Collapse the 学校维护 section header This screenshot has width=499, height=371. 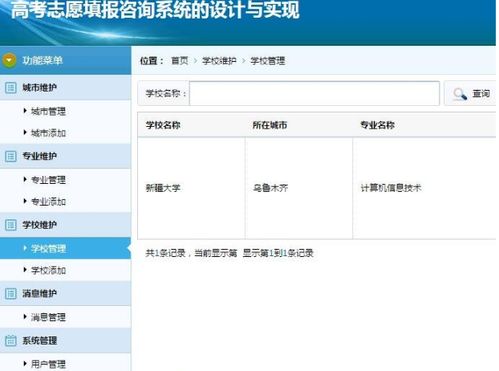tap(65, 225)
